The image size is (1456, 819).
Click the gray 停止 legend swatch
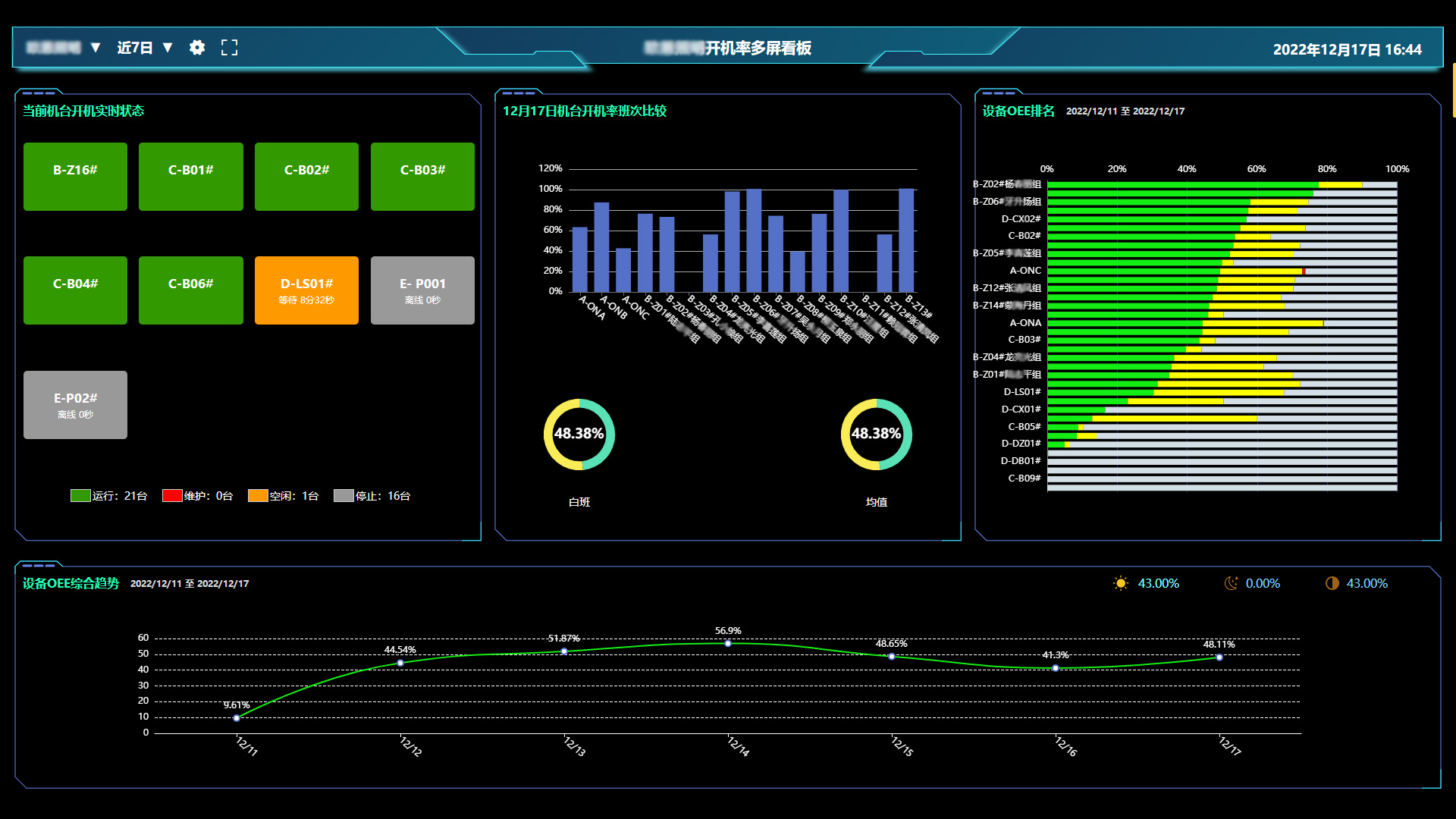click(x=344, y=496)
